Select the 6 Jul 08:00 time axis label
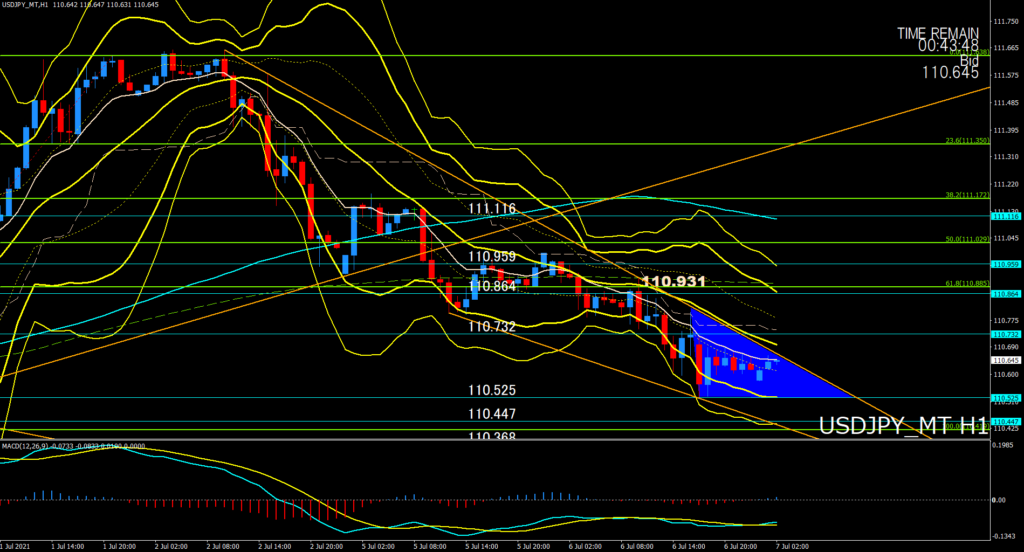This screenshot has height=552, width=1024. 637,546
